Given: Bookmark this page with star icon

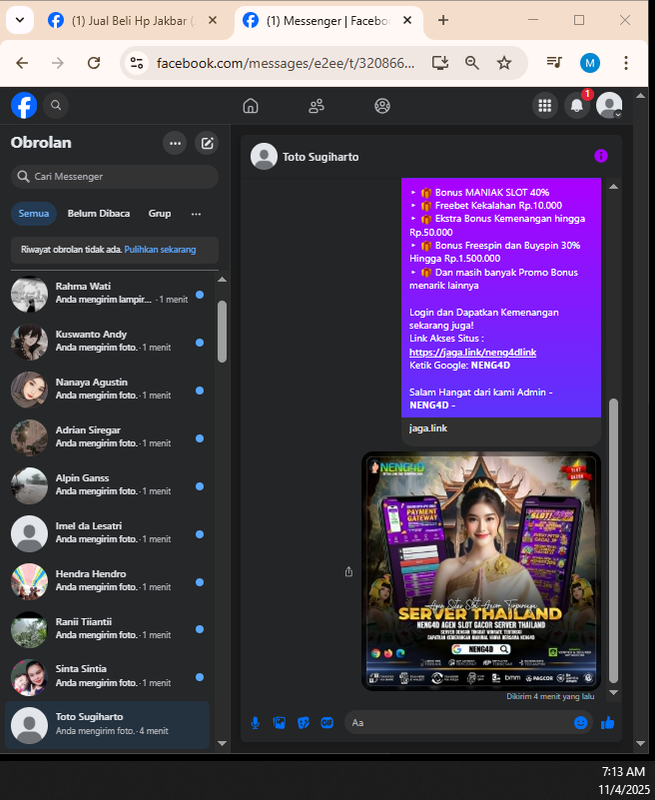Looking at the screenshot, I should [x=504, y=63].
